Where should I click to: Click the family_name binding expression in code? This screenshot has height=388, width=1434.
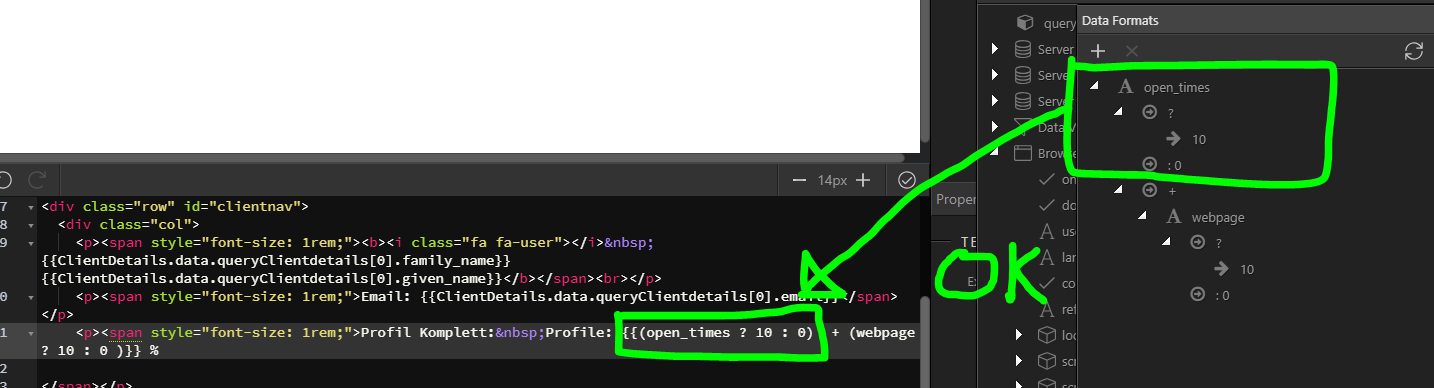277,261
